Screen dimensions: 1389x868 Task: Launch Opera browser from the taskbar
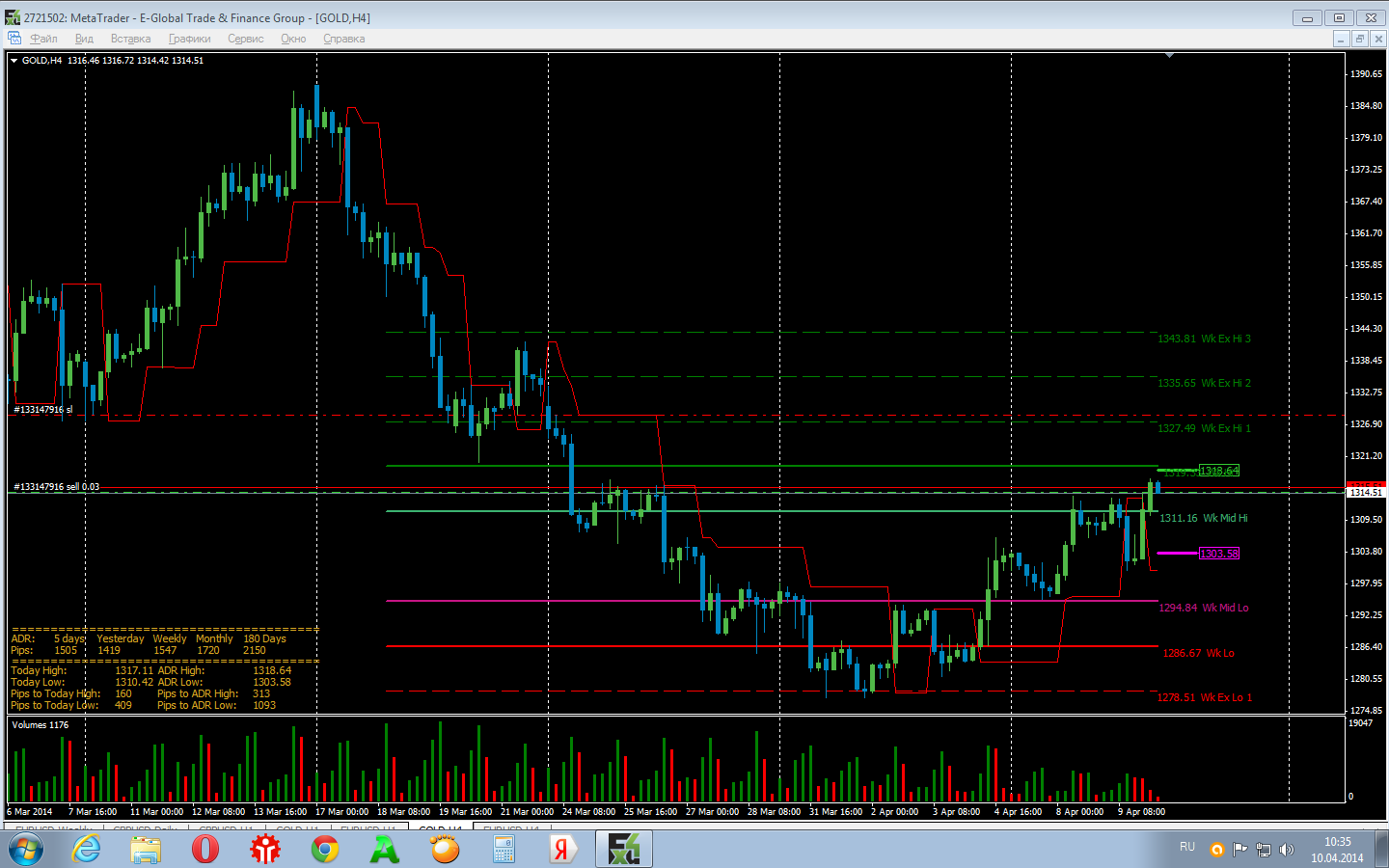(205, 850)
